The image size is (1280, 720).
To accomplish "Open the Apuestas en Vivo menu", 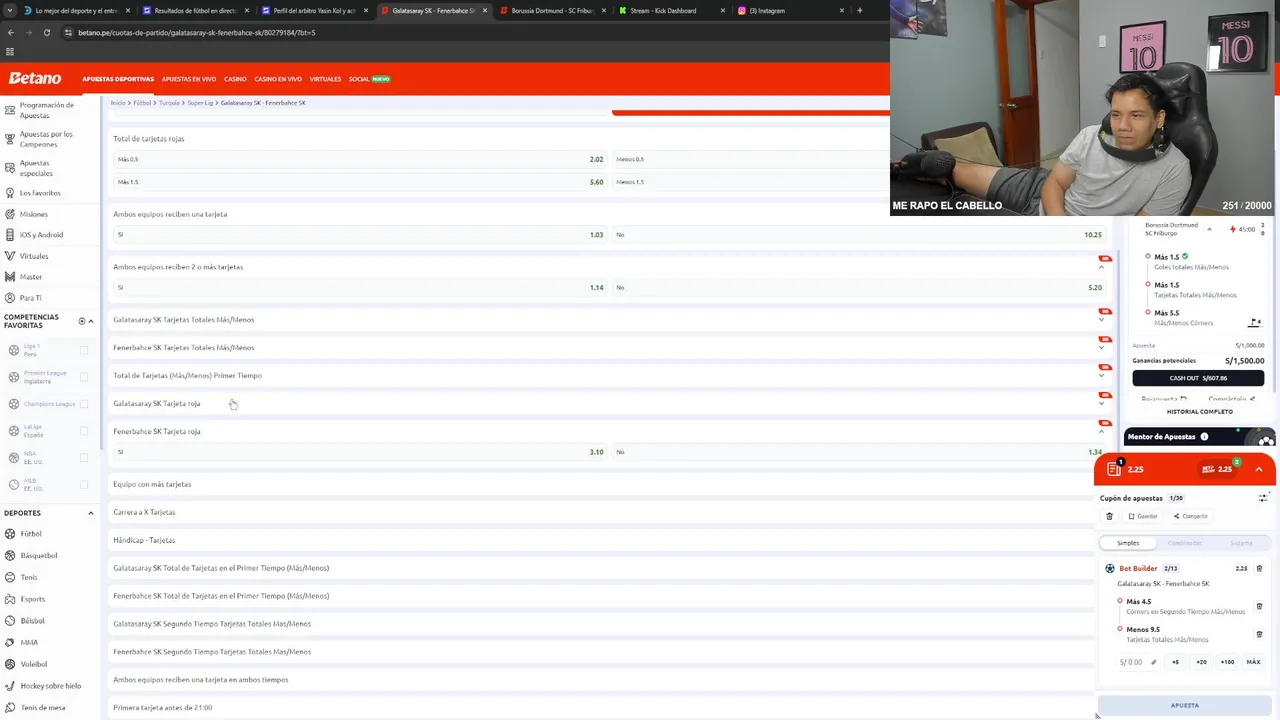I will pos(189,79).
